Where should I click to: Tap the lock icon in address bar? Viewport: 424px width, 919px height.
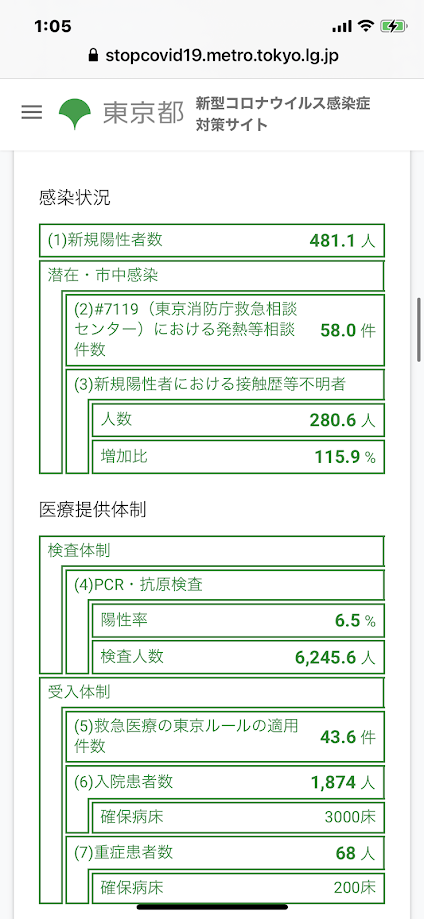click(x=91, y=56)
